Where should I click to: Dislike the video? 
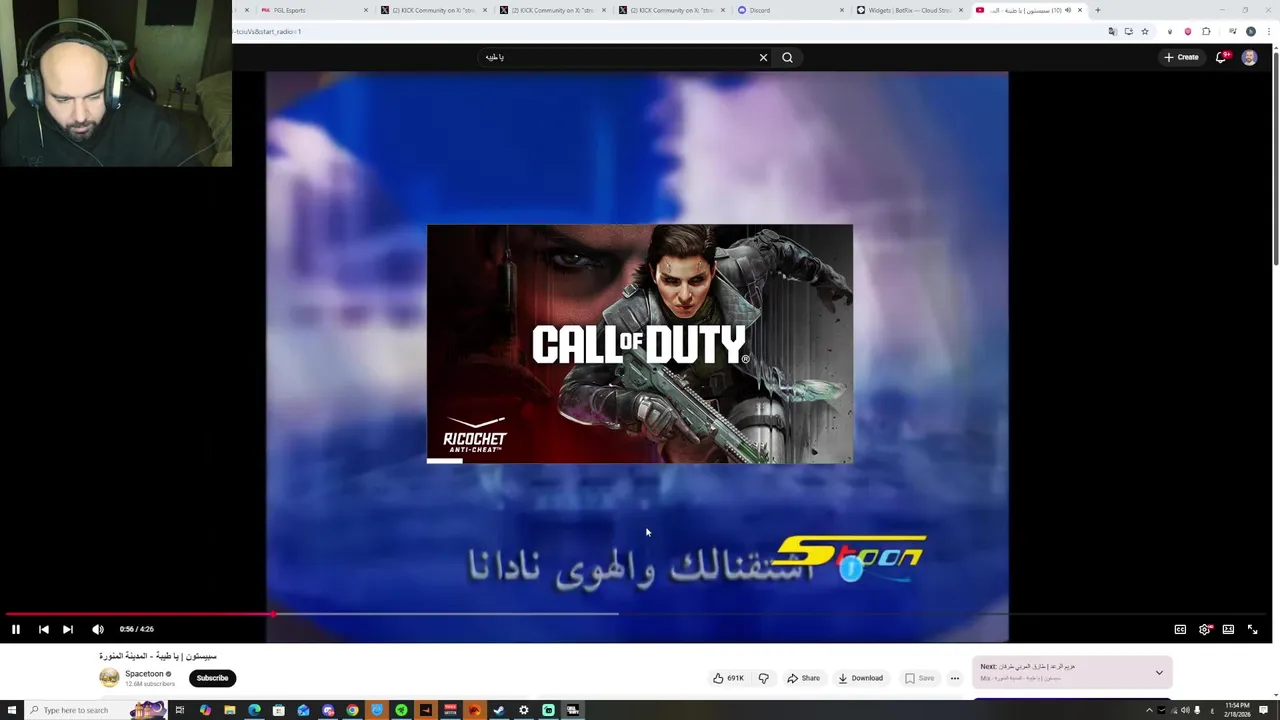click(x=763, y=678)
